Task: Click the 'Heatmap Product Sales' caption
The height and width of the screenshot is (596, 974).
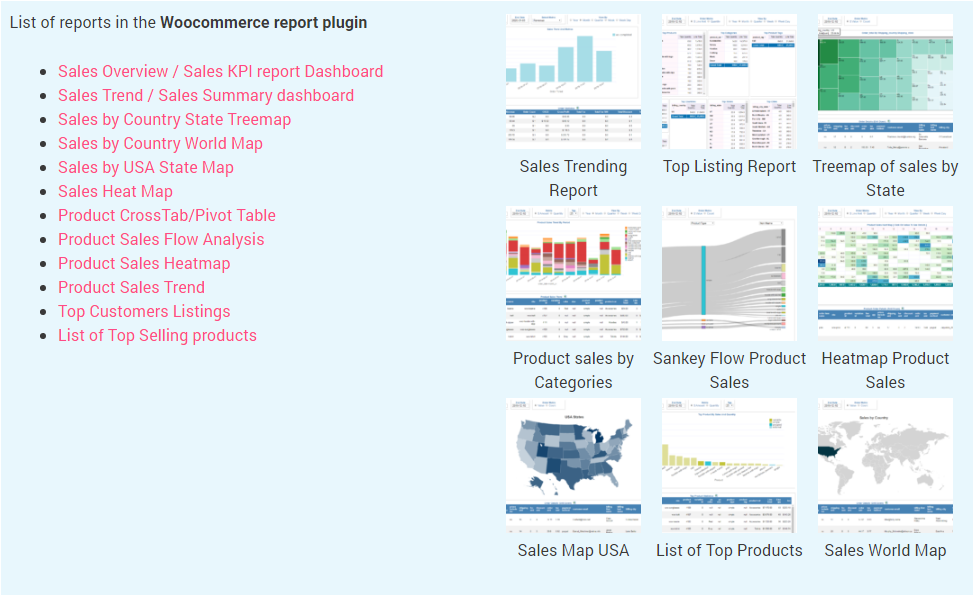Action: 885,370
